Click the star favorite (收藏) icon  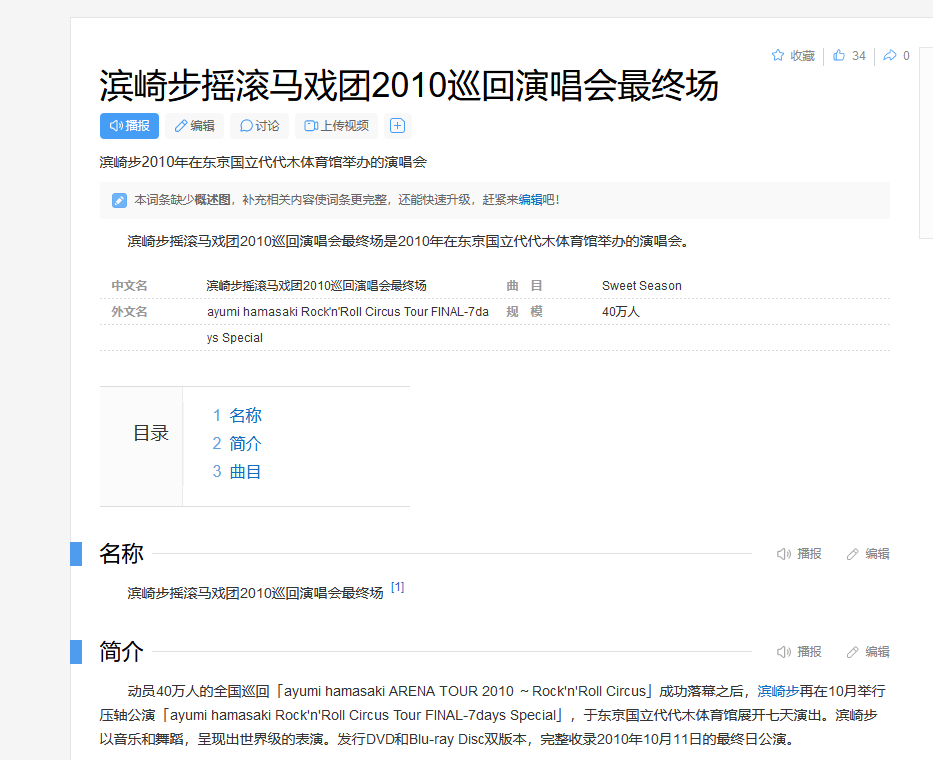778,56
